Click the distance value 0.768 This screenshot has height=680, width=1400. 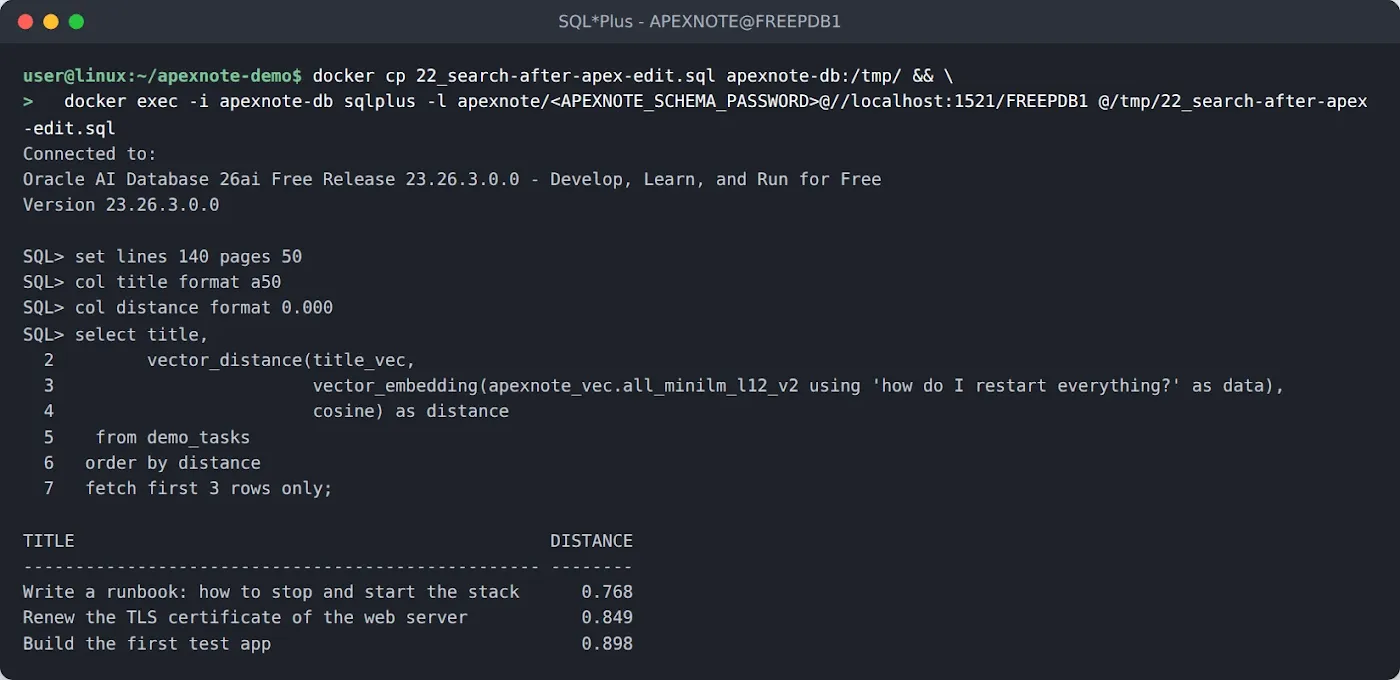tap(607, 592)
